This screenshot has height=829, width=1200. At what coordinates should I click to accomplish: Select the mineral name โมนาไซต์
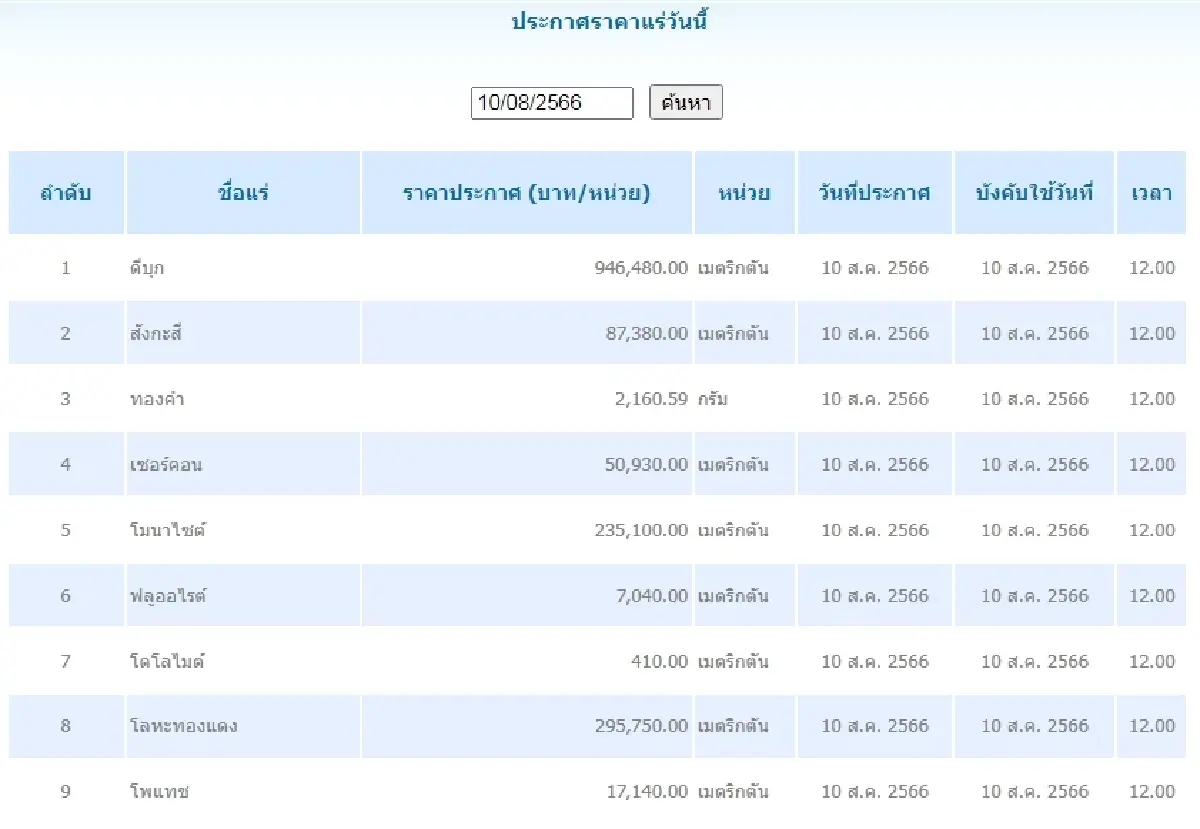point(168,530)
